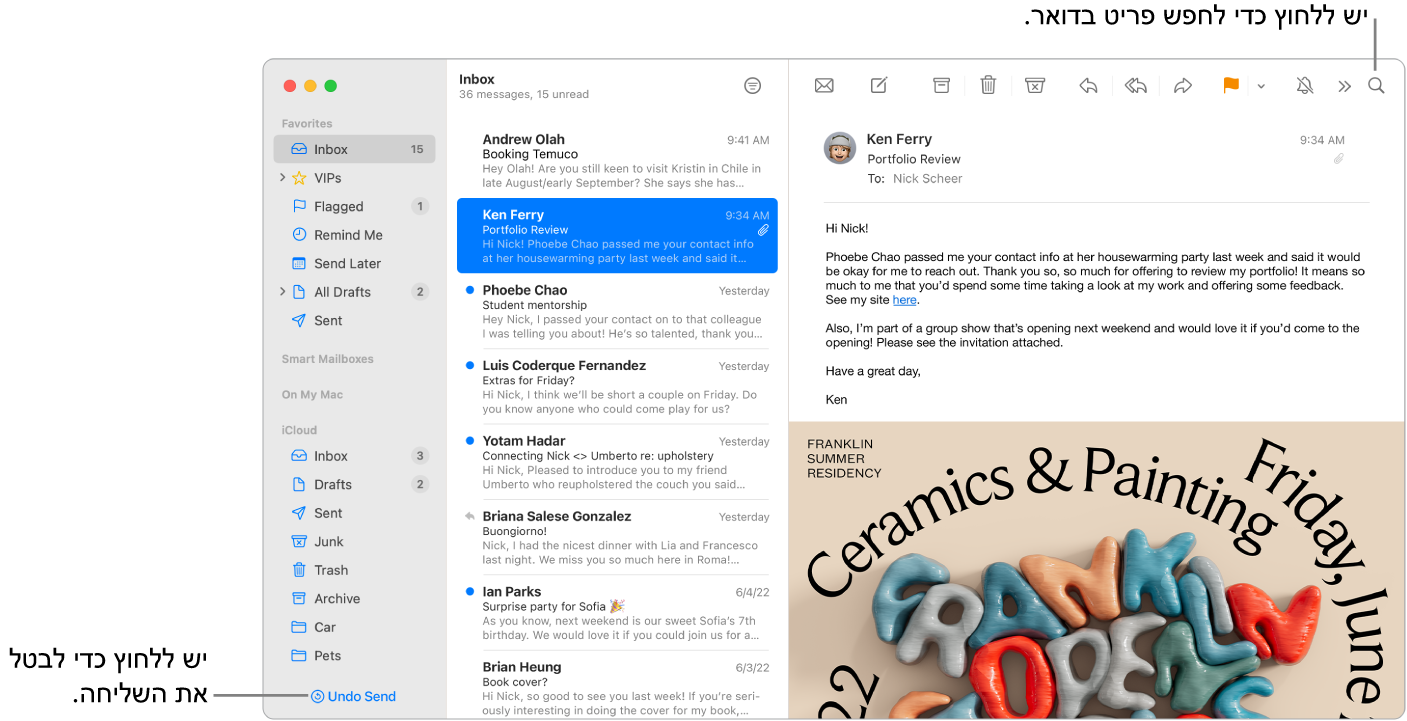This screenshot has height=721, width=1407.
Task: Select Inbox under Favorites
Action: (354, 149)
